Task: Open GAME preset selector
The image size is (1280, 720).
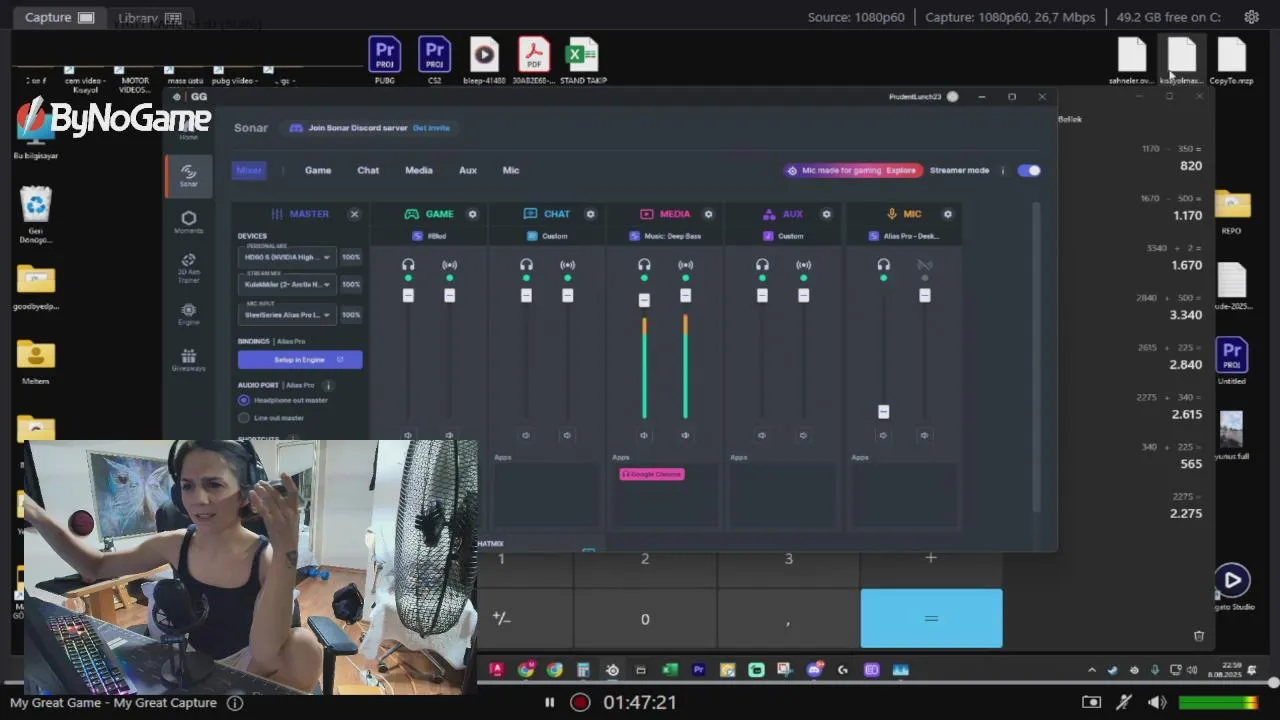Action: pos(430,236)
